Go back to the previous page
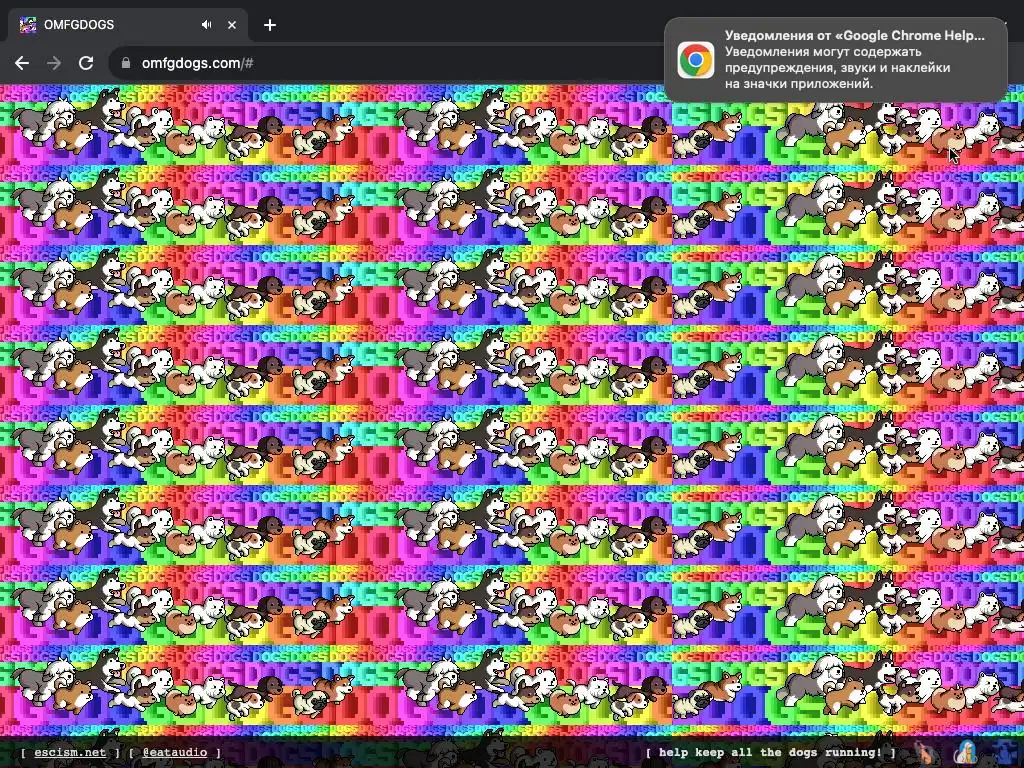This screenshot has height=768, width=1024. pyautogui.click(x=22, y=63)
